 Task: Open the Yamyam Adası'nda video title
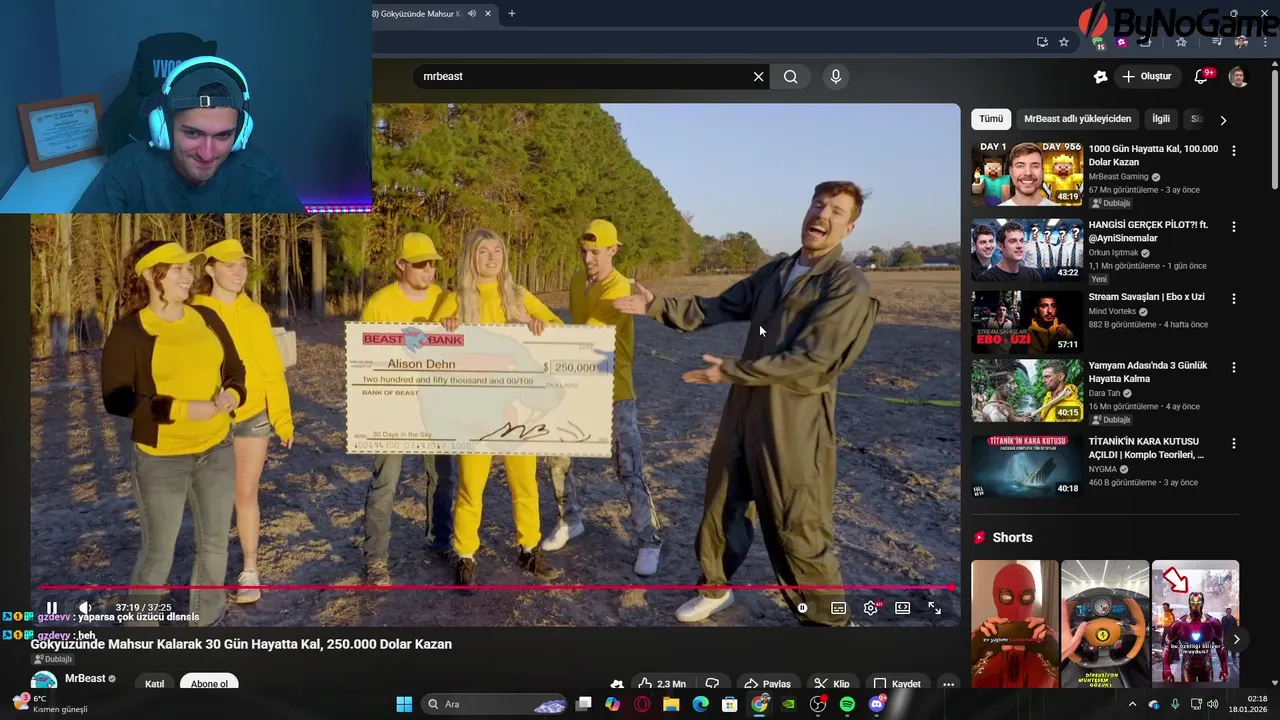(1148, 372)
